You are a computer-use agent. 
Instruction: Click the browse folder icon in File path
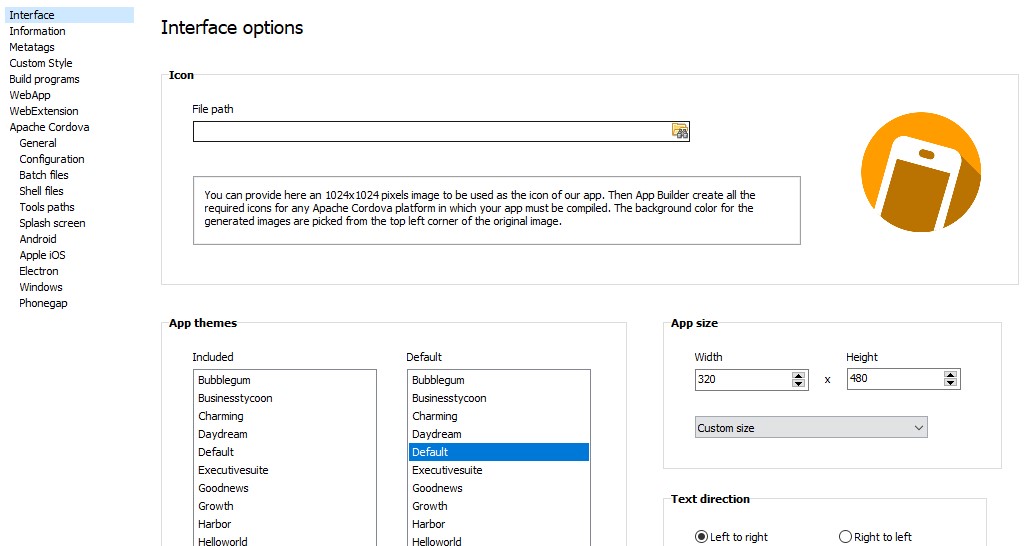pyautogui.click(x=680, y=131)
